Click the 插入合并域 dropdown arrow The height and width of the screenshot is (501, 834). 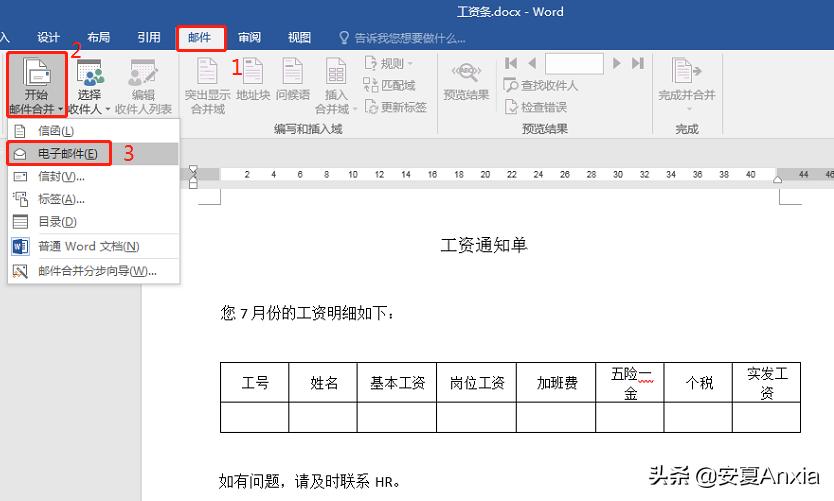point(355,109)
